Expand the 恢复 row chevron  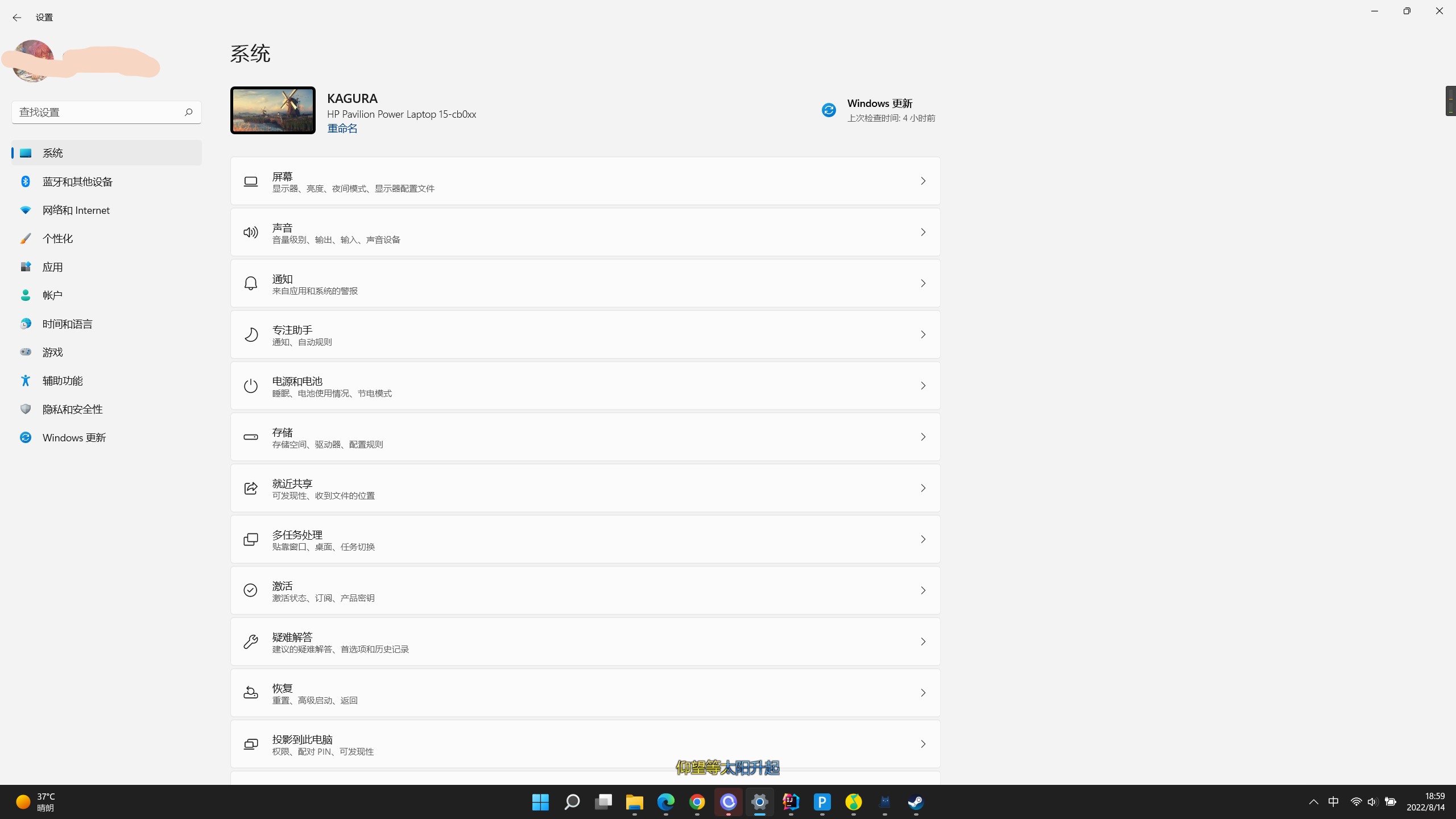coord(923,693)
